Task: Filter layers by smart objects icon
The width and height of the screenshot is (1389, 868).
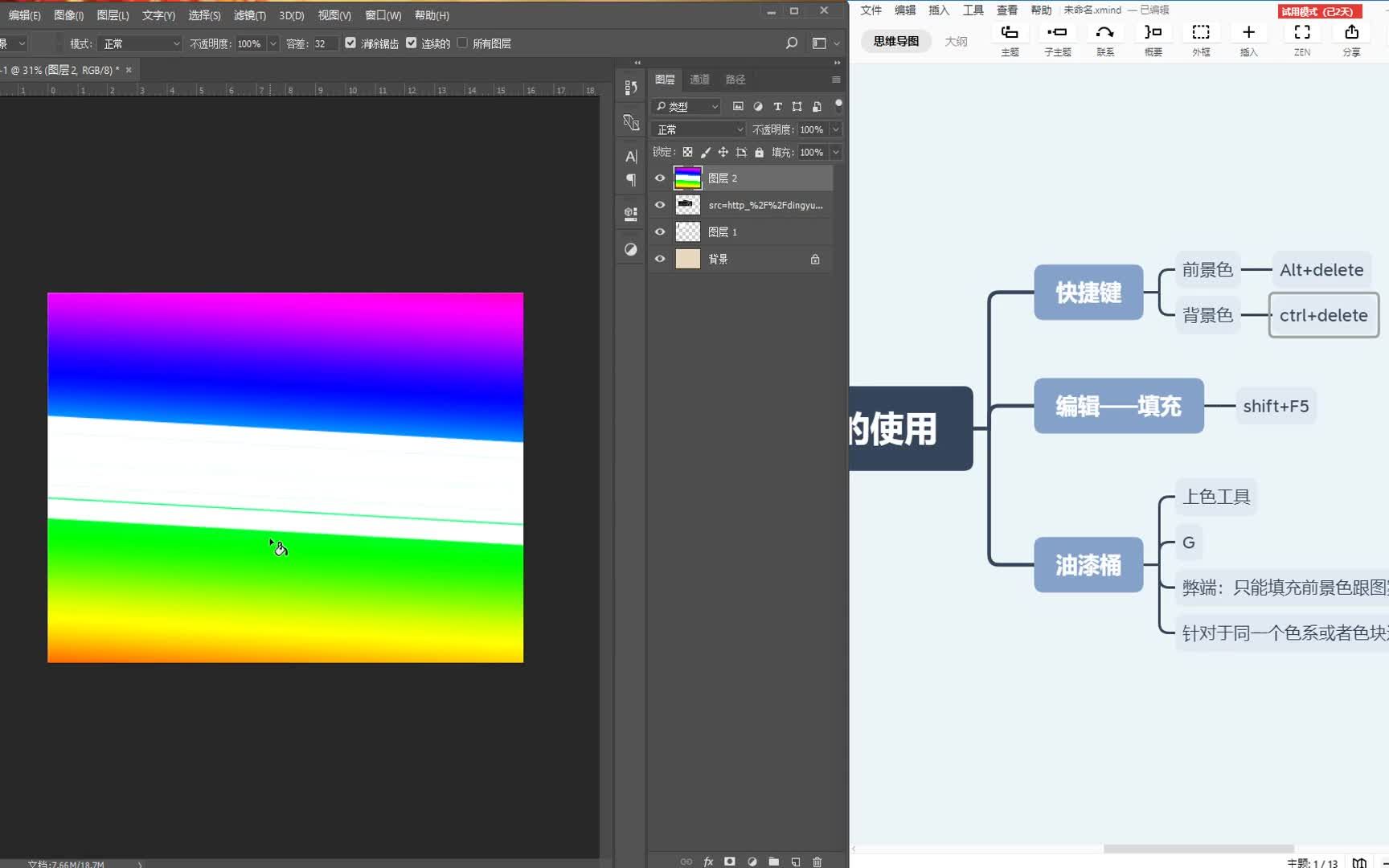Action: 817,106
